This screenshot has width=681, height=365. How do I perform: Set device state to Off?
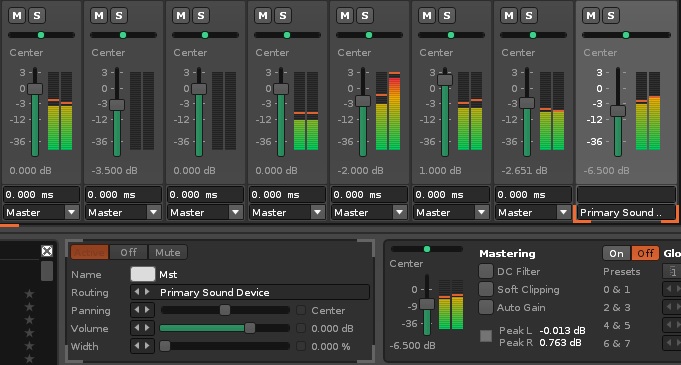coord(129,252)
